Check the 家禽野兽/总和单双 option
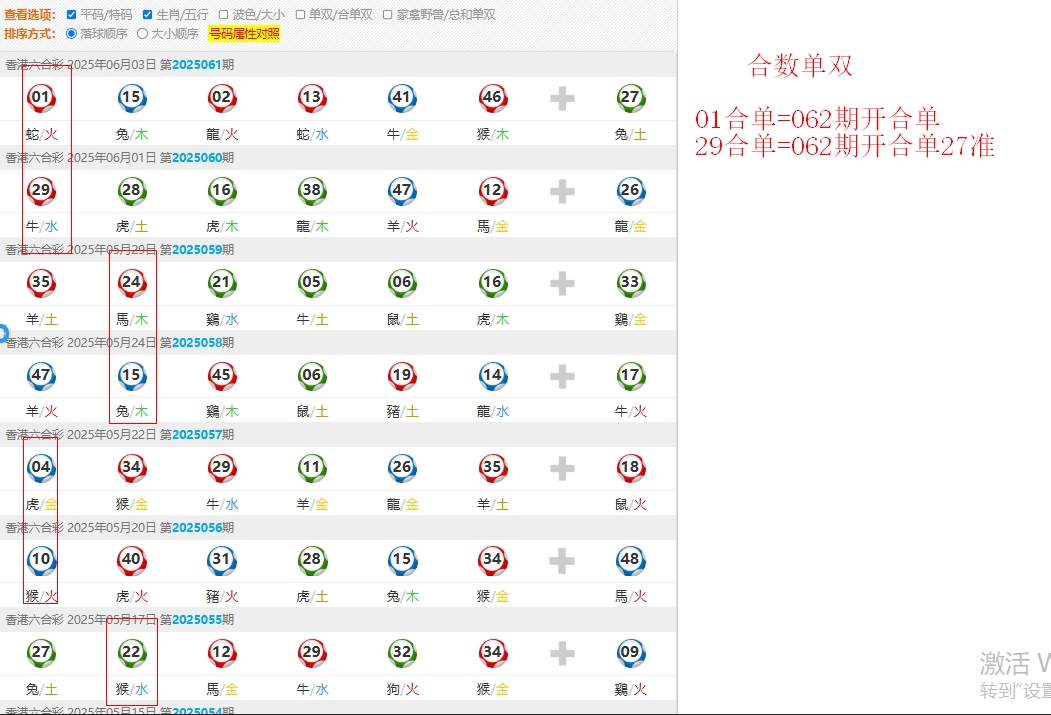The height and width of the screenshot is (715, 1051). (387, 15)
